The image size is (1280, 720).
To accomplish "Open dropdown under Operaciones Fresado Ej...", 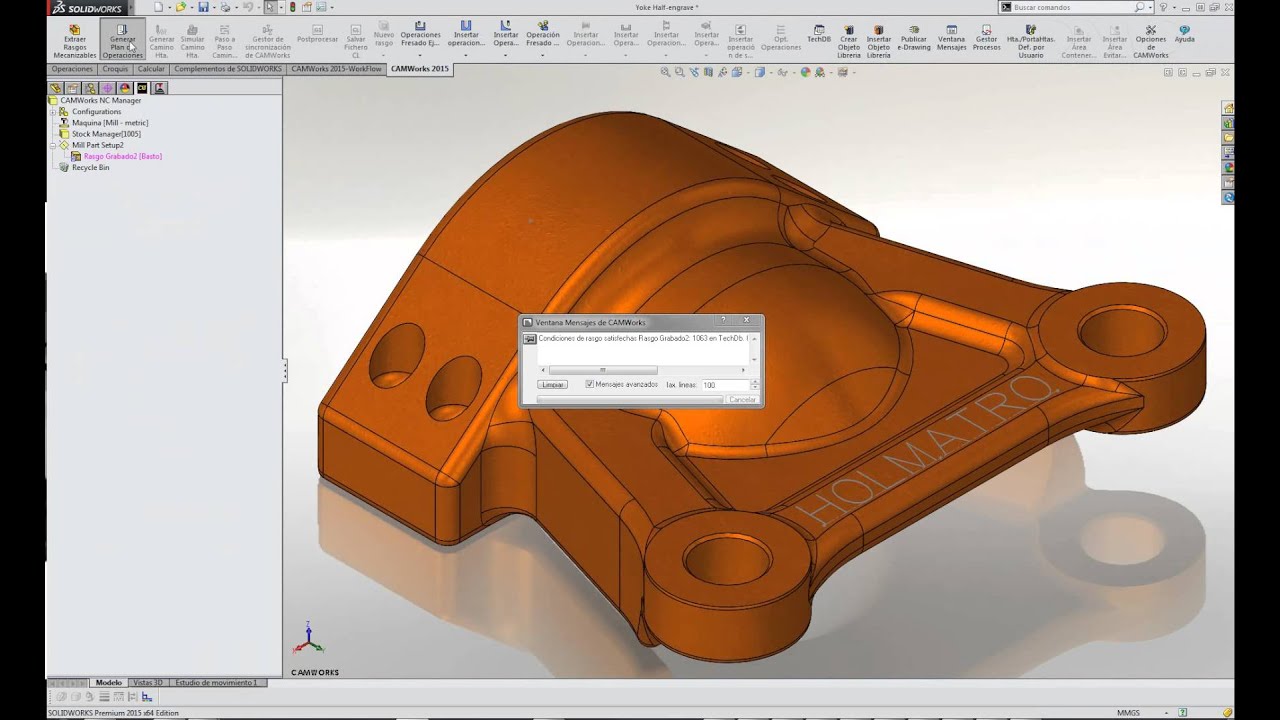I will point(420,55).
